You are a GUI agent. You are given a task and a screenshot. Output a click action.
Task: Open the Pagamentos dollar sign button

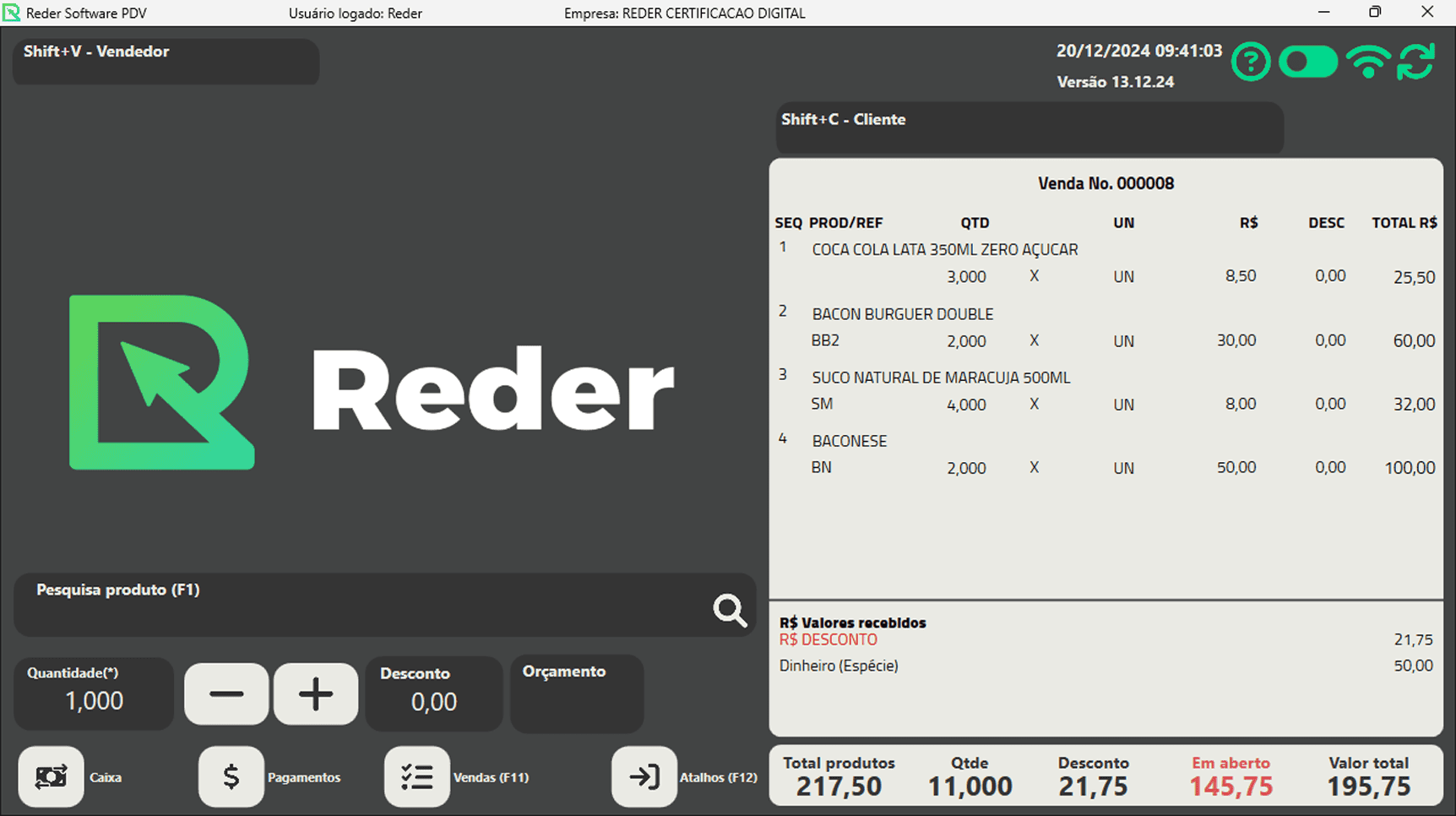pyautogui.click(x=231, y=776)
